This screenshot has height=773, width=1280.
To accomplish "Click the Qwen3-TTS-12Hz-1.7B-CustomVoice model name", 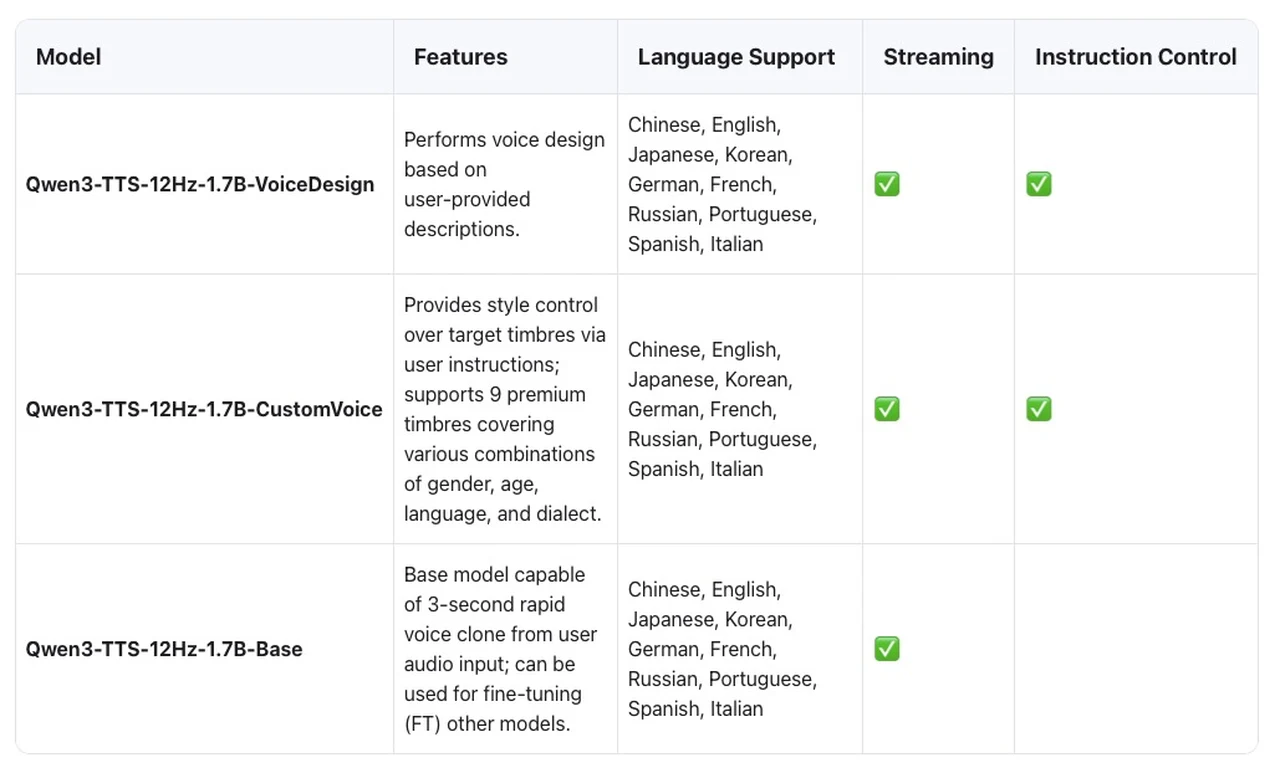I will pyautogui.click(x=204, y=409).
